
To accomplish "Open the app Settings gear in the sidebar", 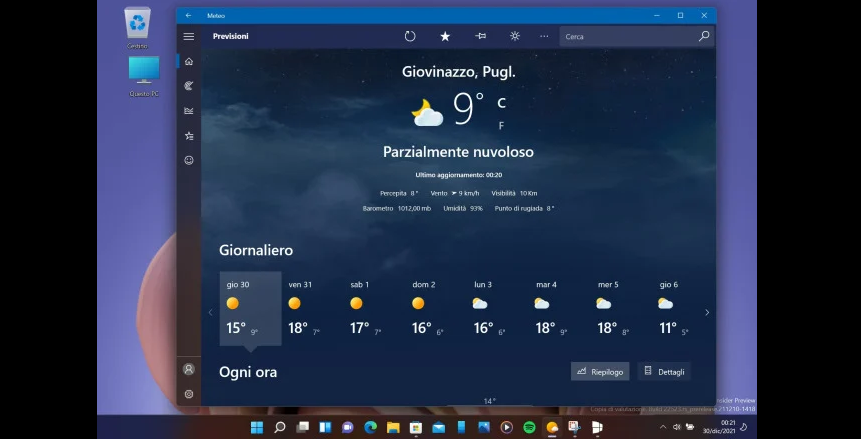I will pos(188,394).
